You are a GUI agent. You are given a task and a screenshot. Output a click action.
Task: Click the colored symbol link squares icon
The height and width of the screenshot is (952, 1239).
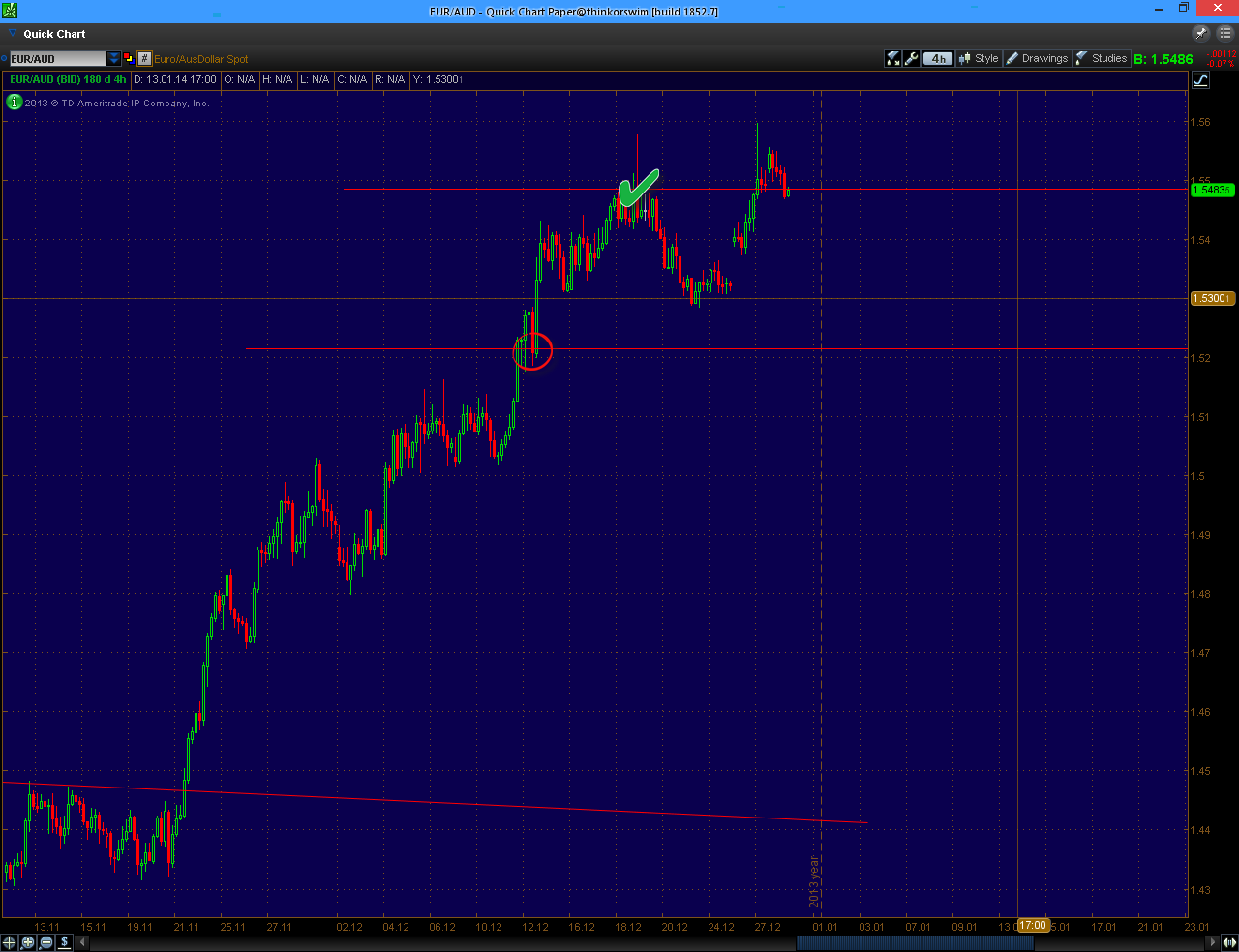[x=128, y=58]
